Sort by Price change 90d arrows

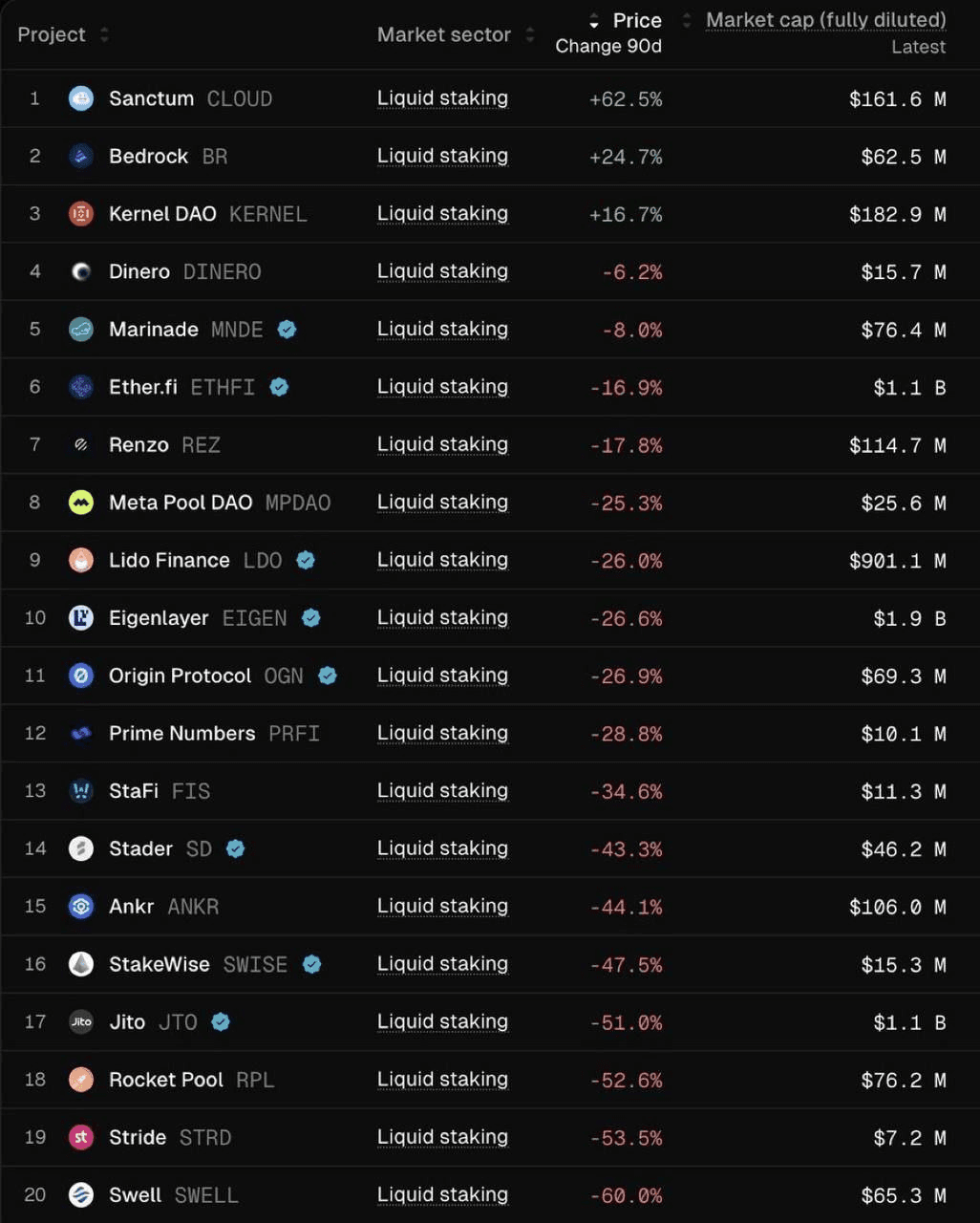[x=594, y=21]
